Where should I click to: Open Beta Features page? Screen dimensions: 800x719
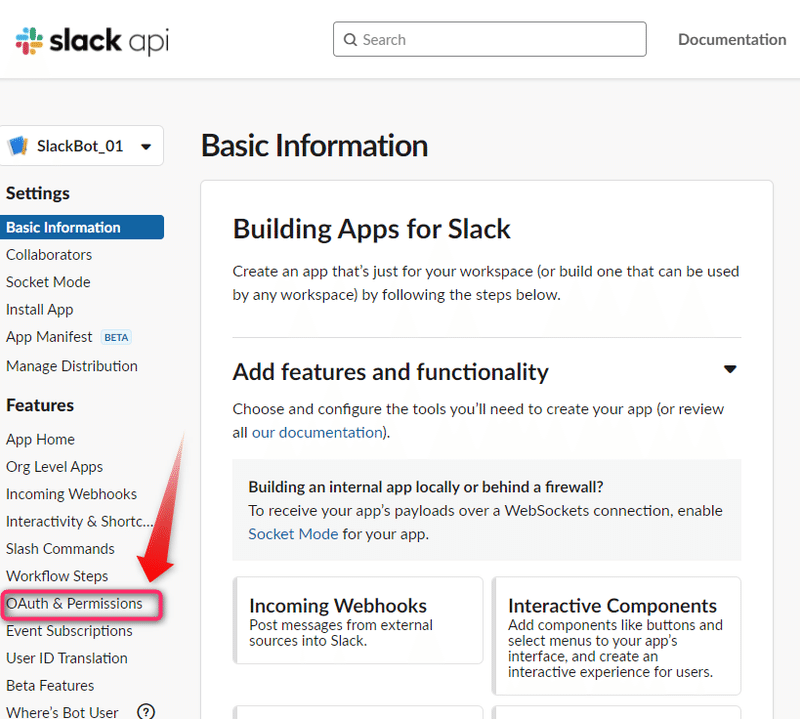50,686
